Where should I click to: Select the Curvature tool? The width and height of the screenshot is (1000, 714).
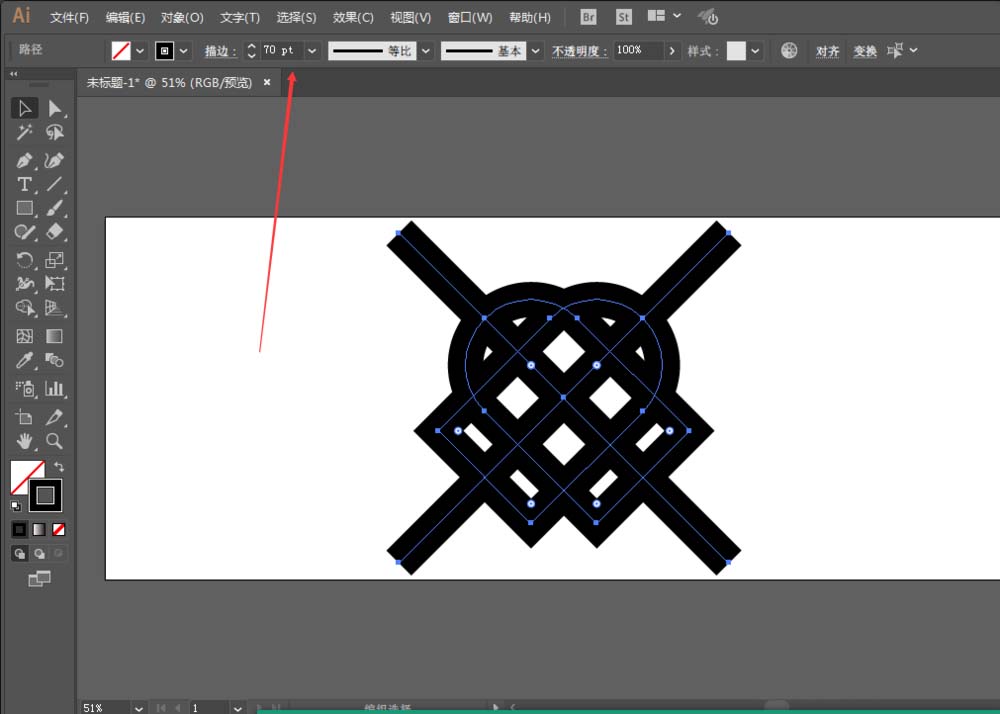(55, 160)
